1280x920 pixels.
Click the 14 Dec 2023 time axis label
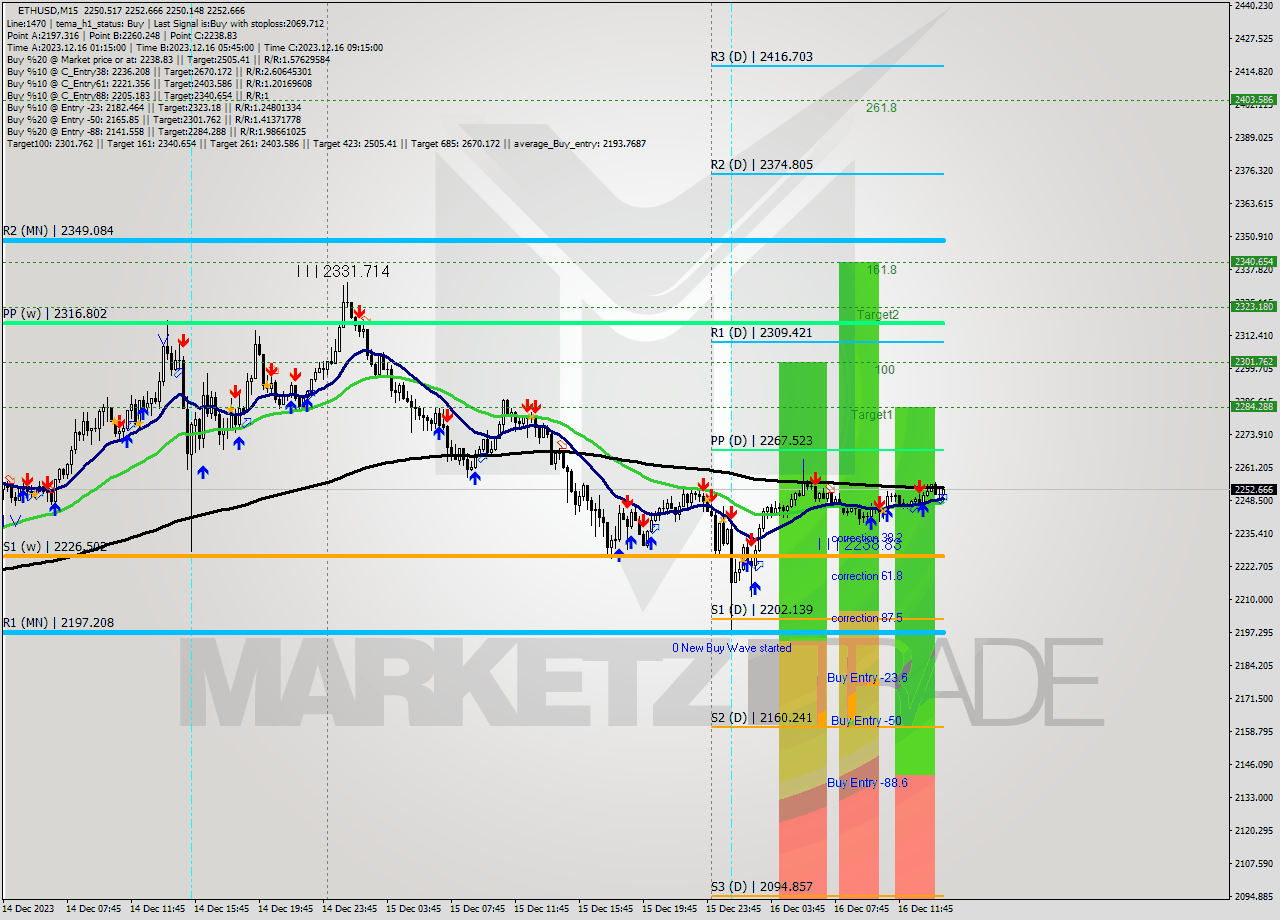[28, 909]
